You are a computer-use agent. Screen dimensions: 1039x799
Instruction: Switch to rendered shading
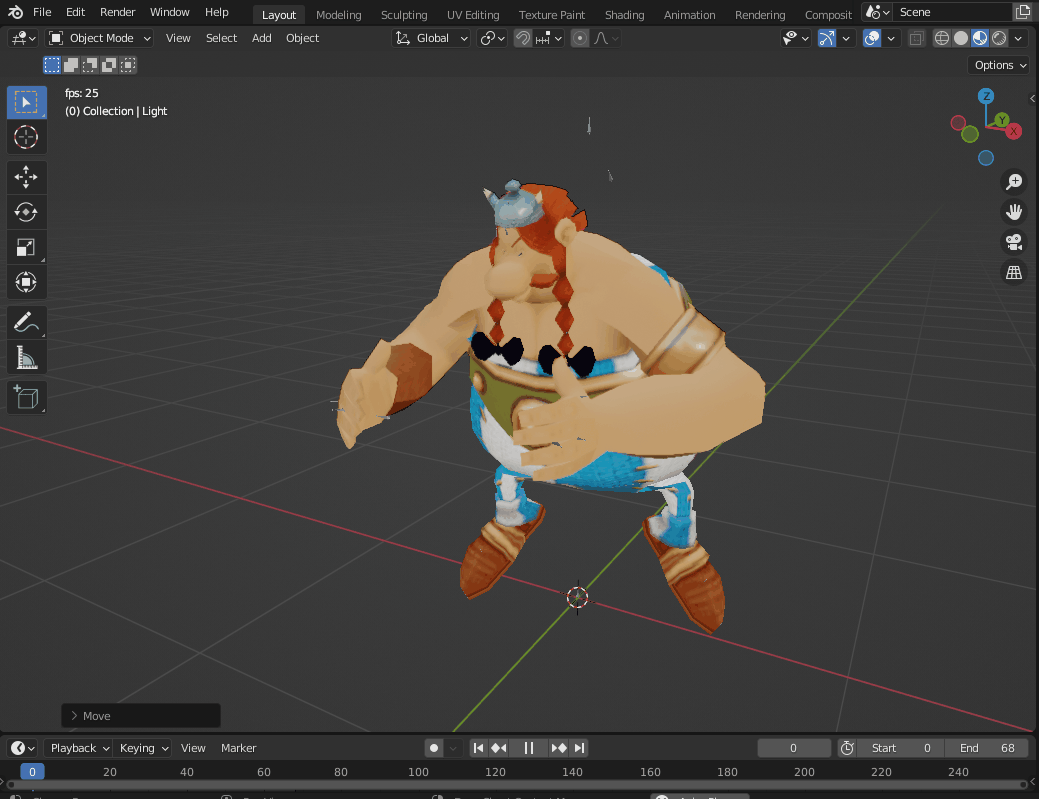click(x=999, y=38)
